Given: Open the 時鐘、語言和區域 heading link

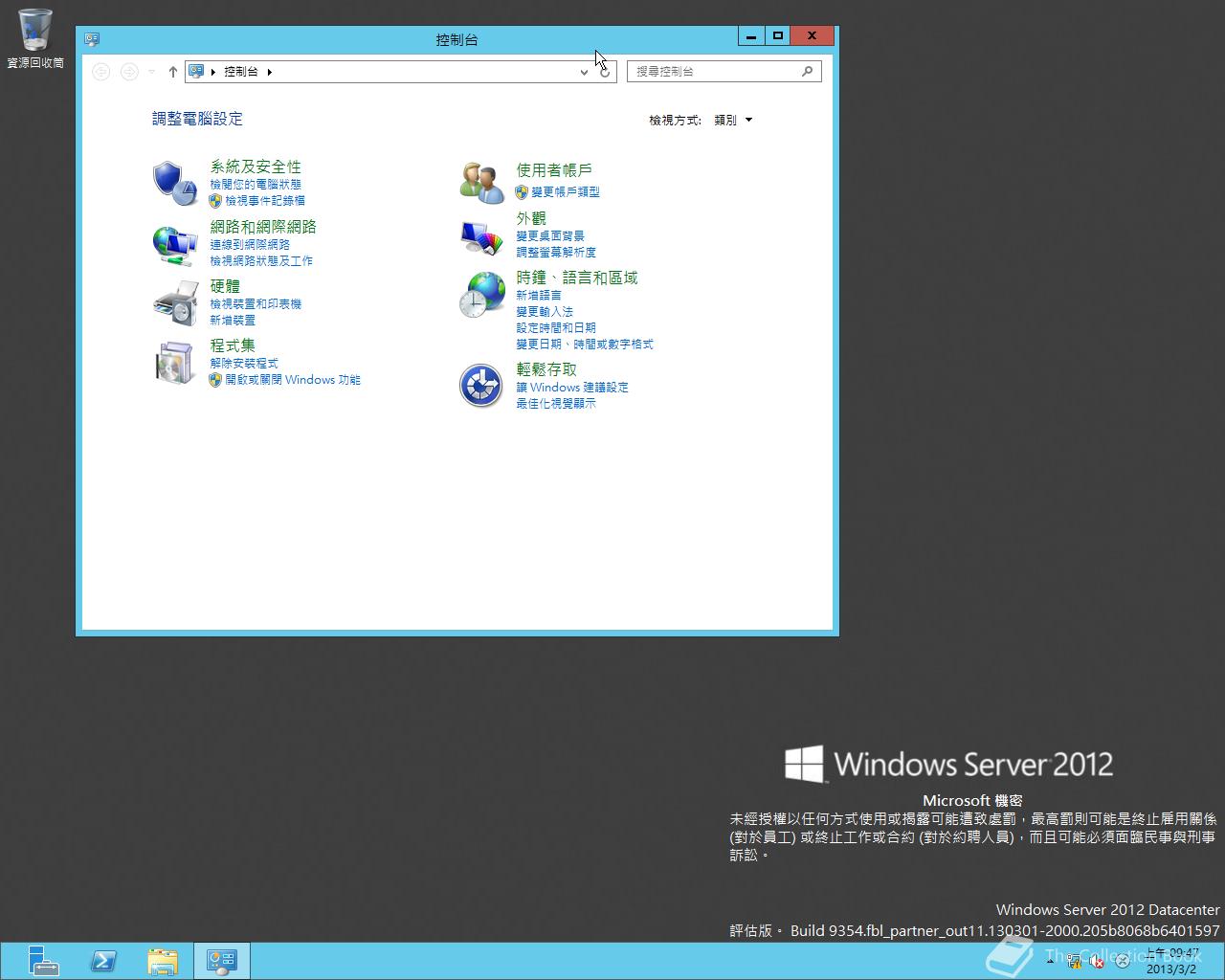Looking at the screenshot, I should click(x=577, y=278).
